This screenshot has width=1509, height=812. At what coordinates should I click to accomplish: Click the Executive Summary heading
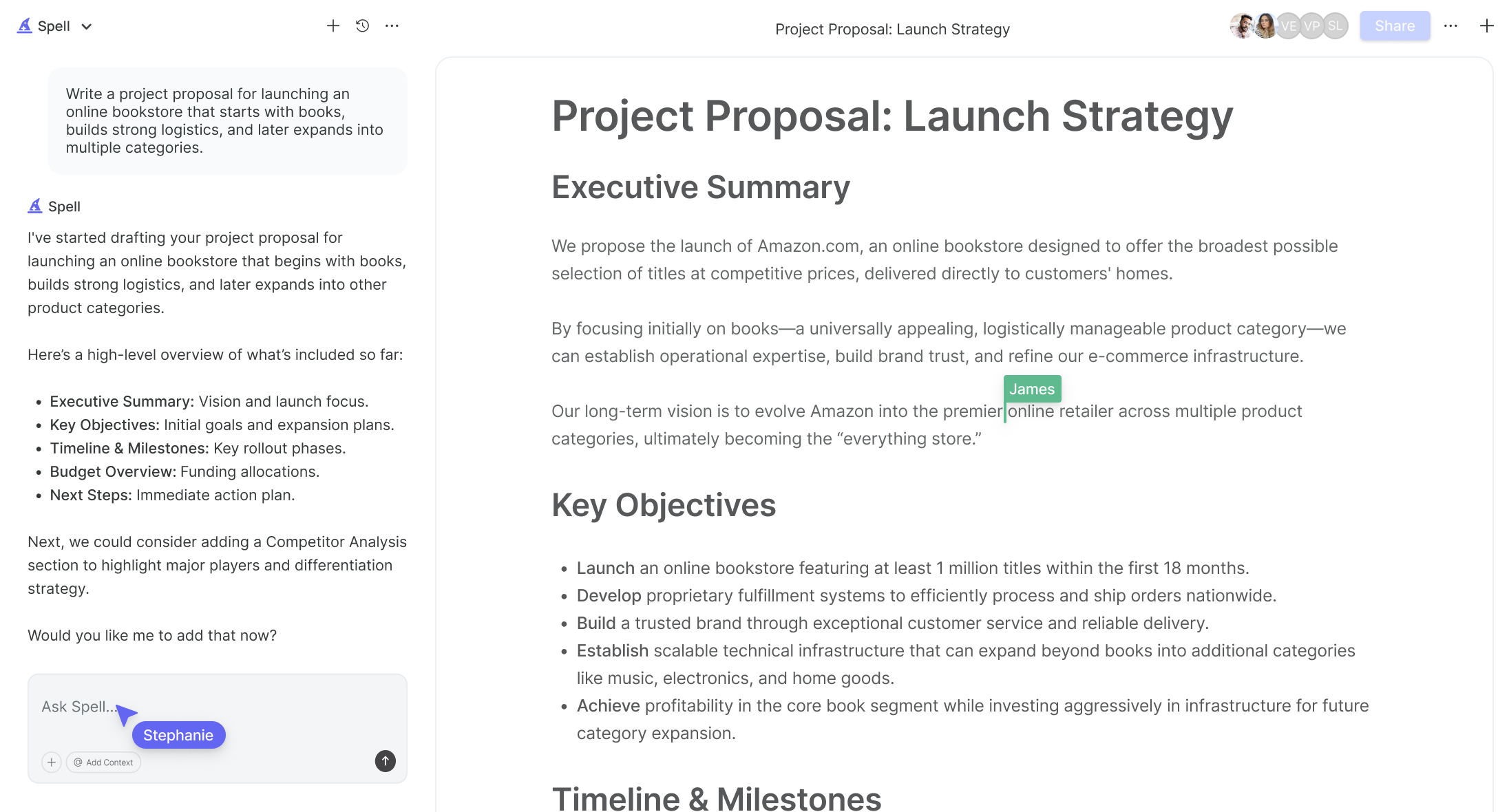pos(701,187)
